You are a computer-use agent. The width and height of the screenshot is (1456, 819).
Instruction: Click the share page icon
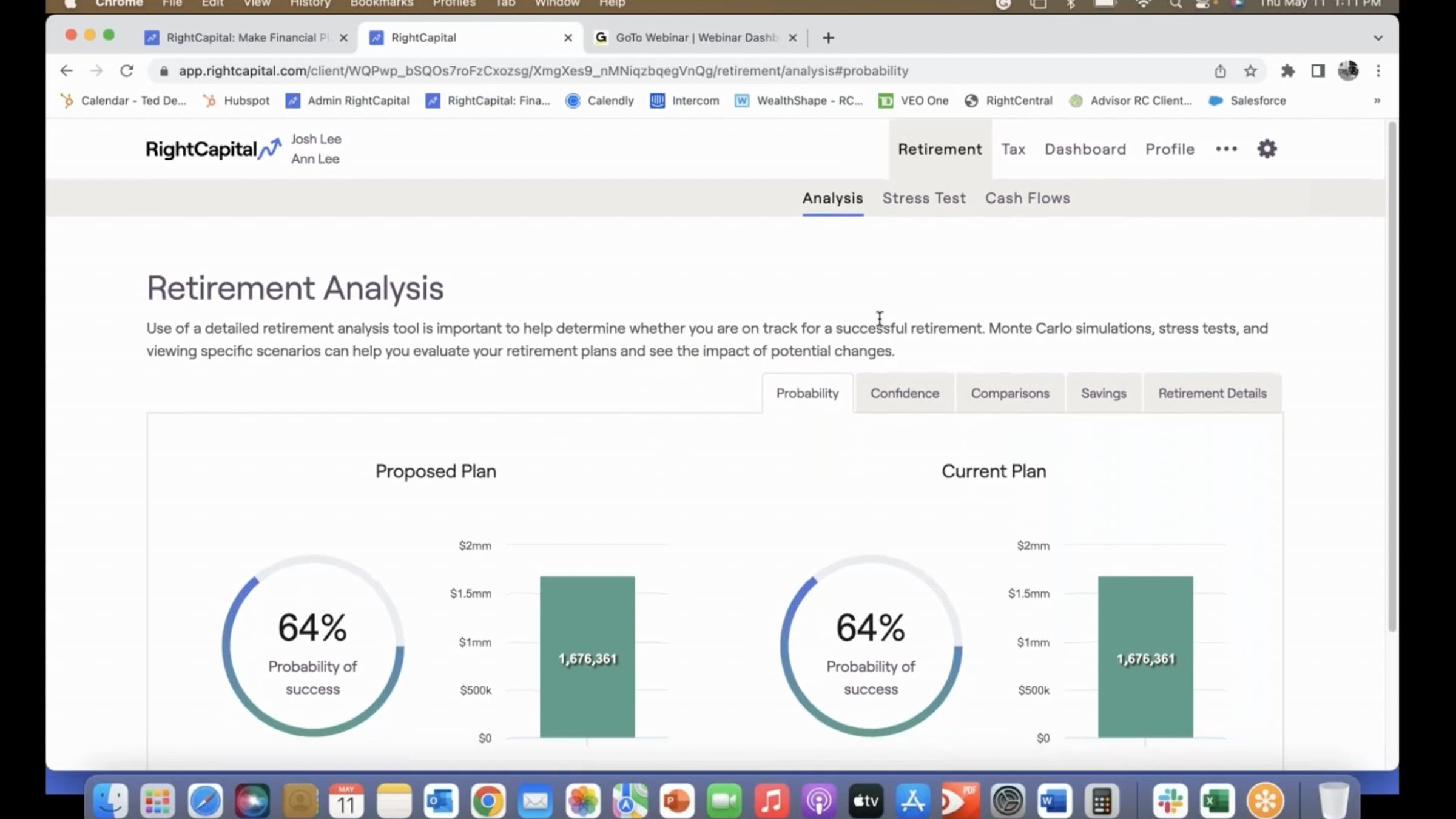click(1220, 71)
